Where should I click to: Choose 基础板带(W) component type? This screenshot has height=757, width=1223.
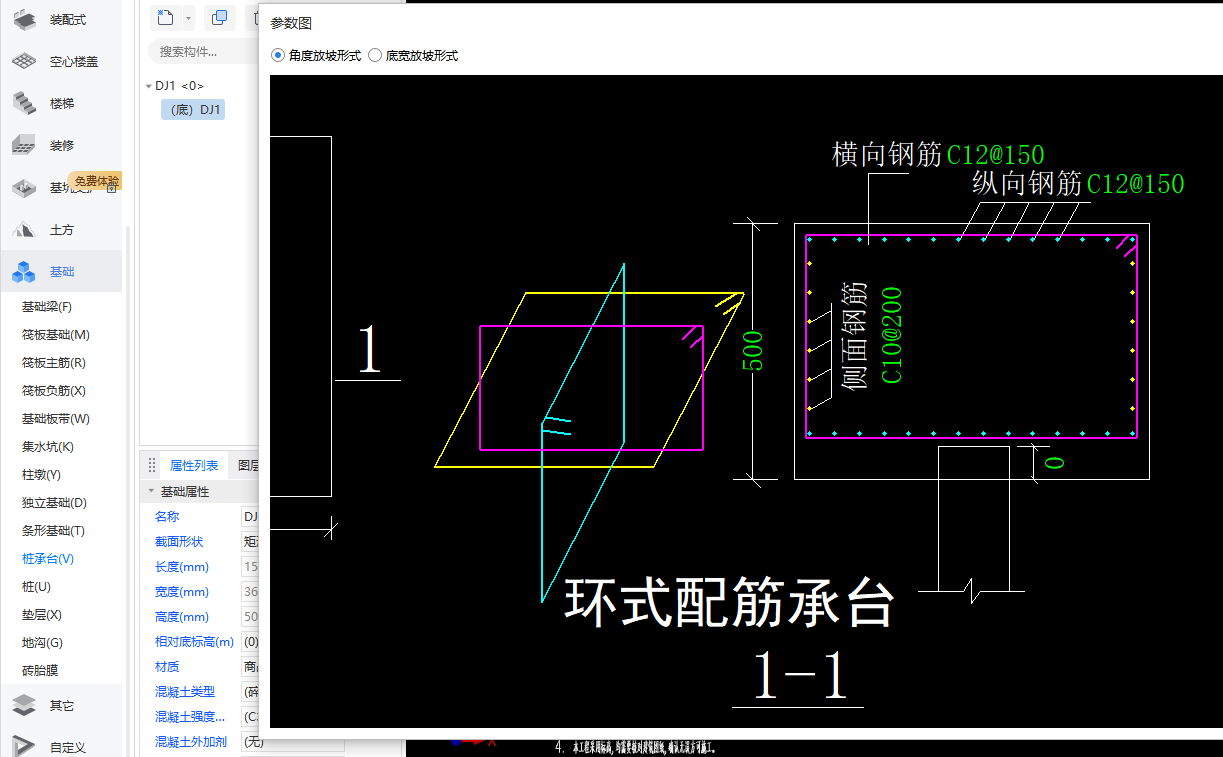point(56,419)
